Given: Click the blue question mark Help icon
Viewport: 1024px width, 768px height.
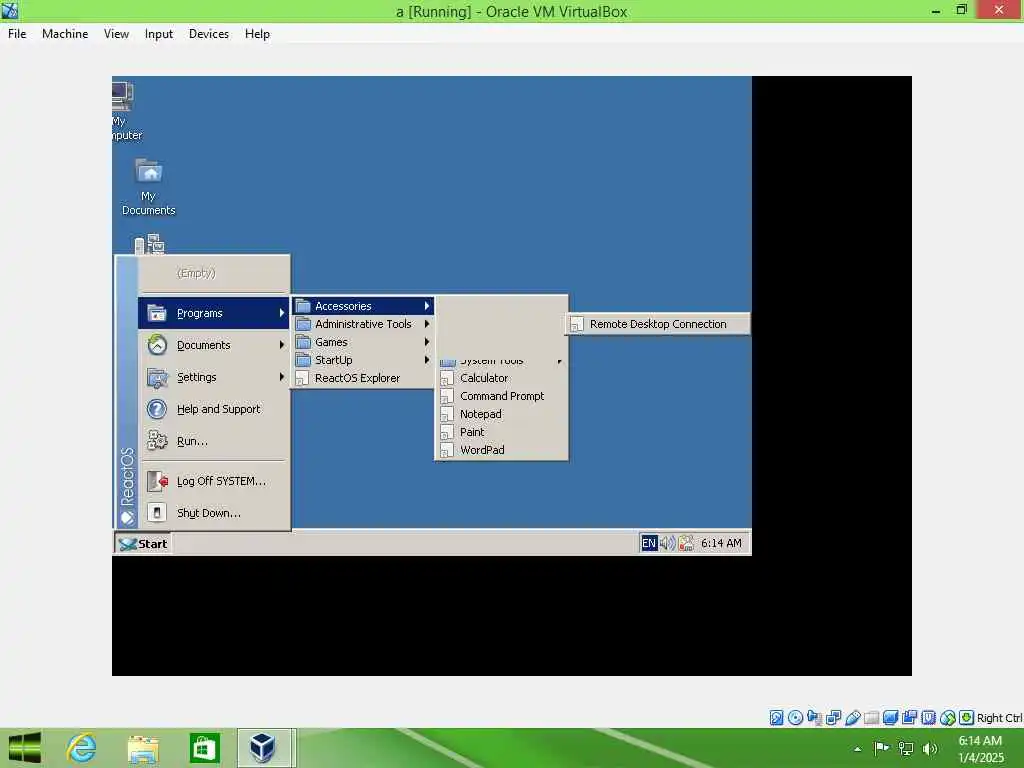Looking at the screenshot, I should tap(157, 409).
